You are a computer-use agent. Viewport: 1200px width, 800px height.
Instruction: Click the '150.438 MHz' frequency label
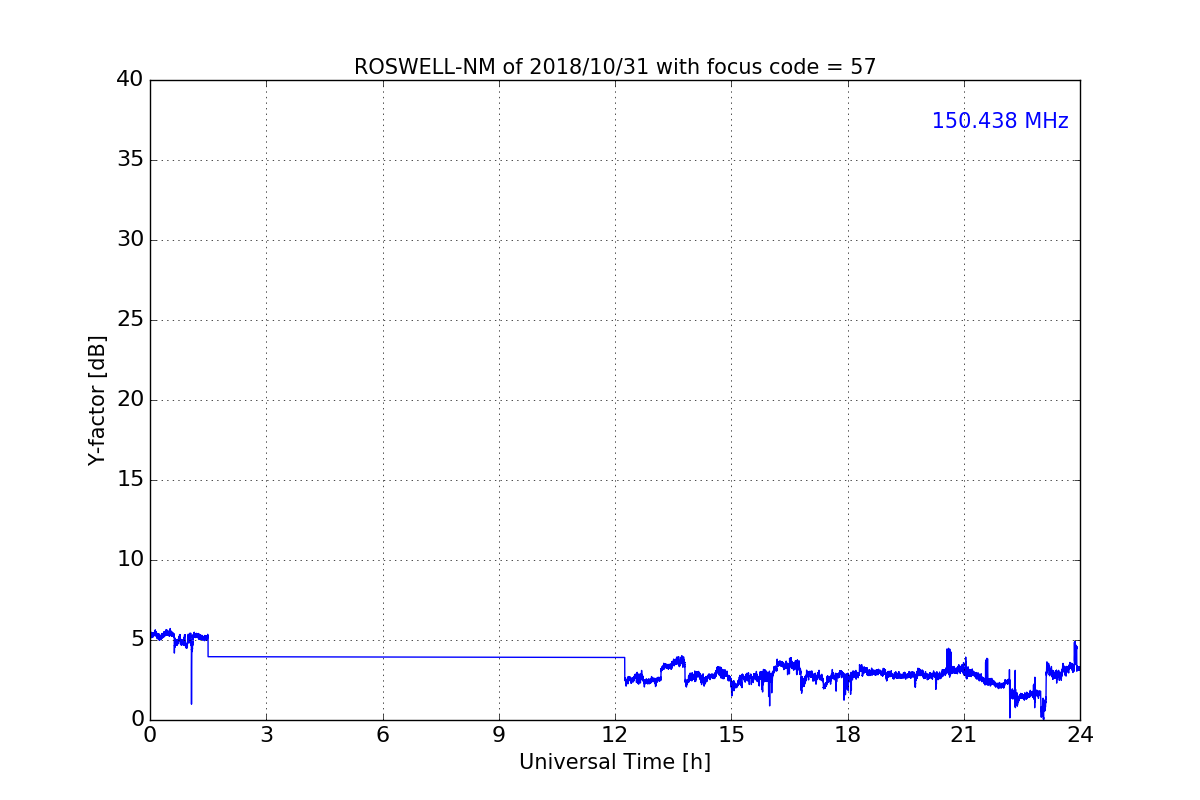(x=1000, y=121)
